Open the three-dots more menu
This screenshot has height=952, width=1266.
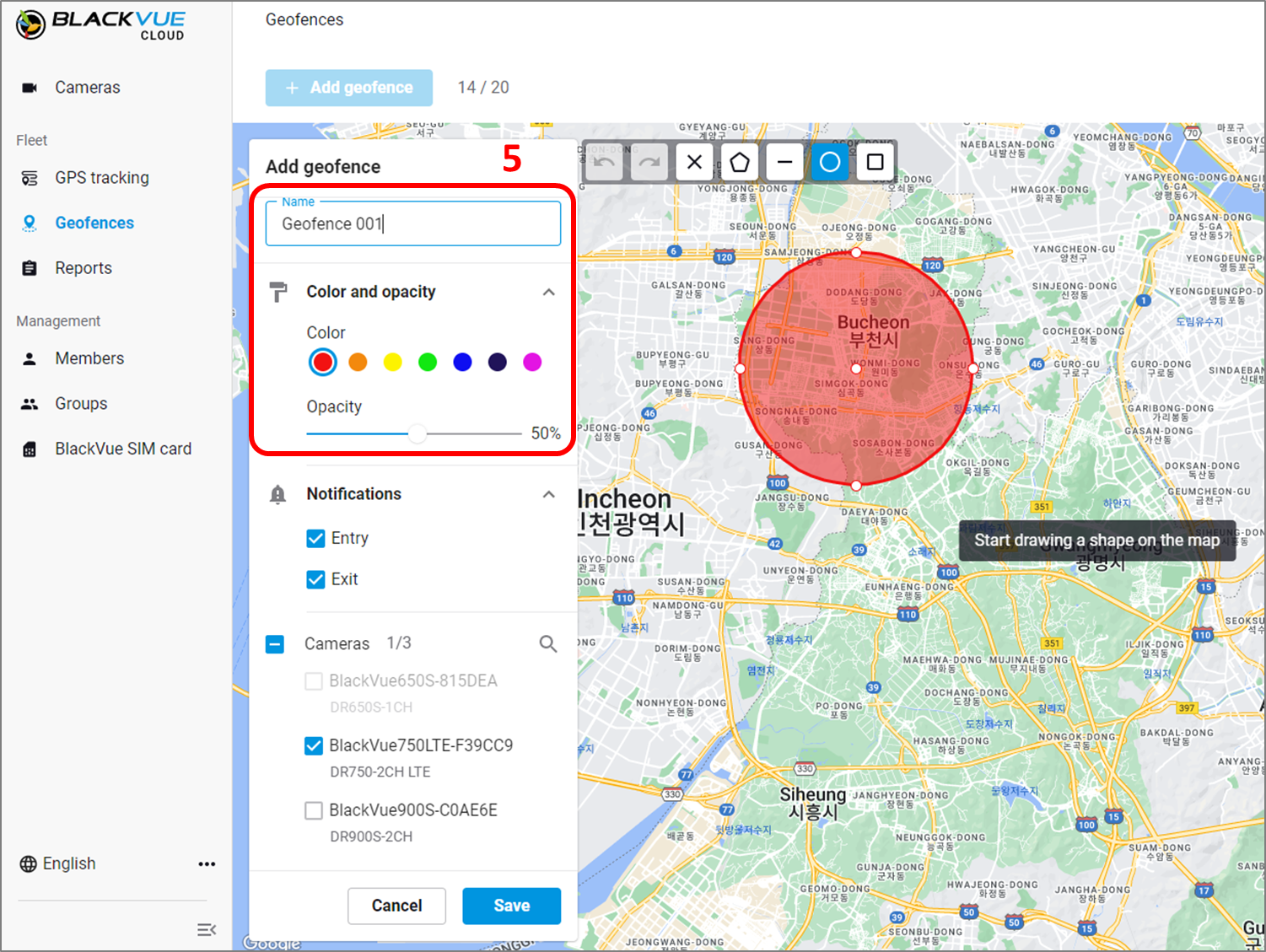[x=207, y=863]
